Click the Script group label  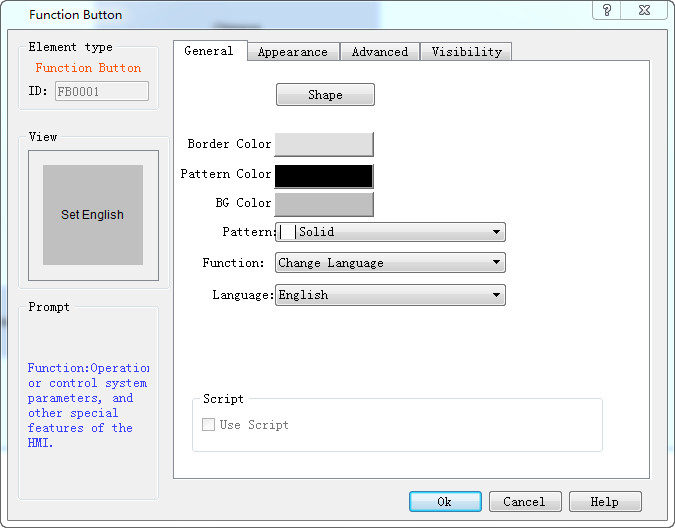pos(223,399)
